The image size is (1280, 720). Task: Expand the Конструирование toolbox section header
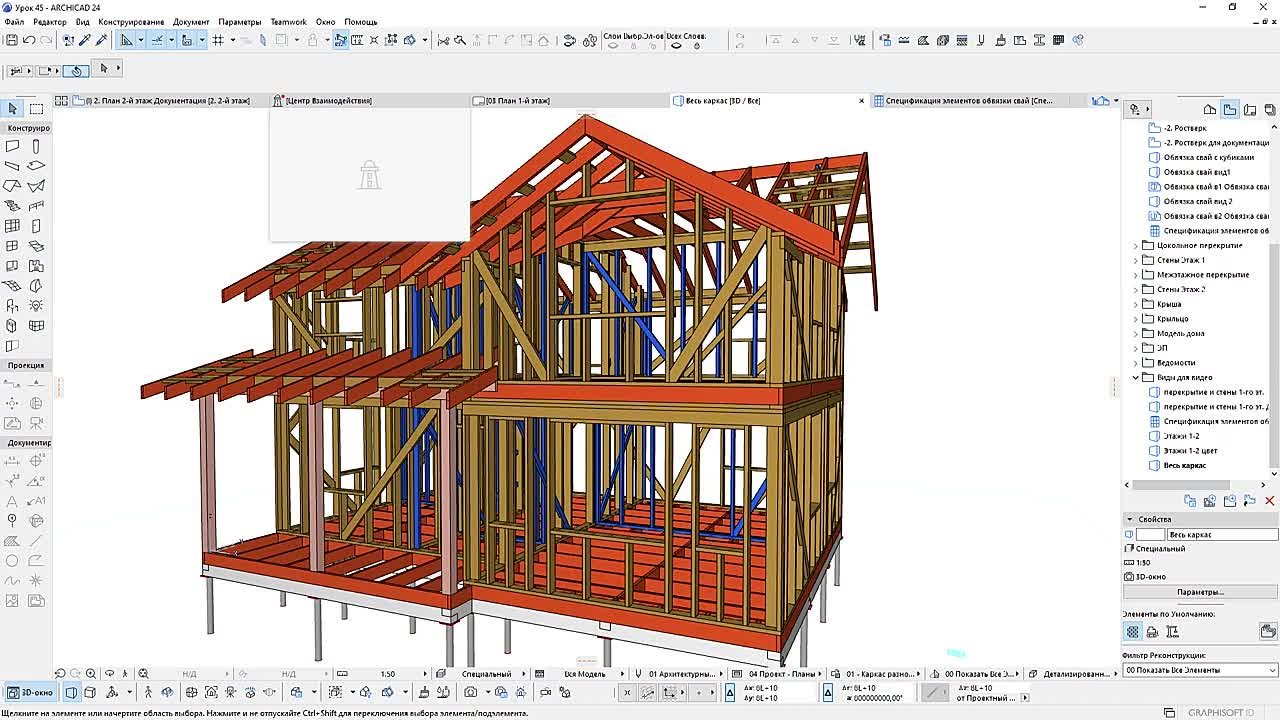(x=28, y=128)
